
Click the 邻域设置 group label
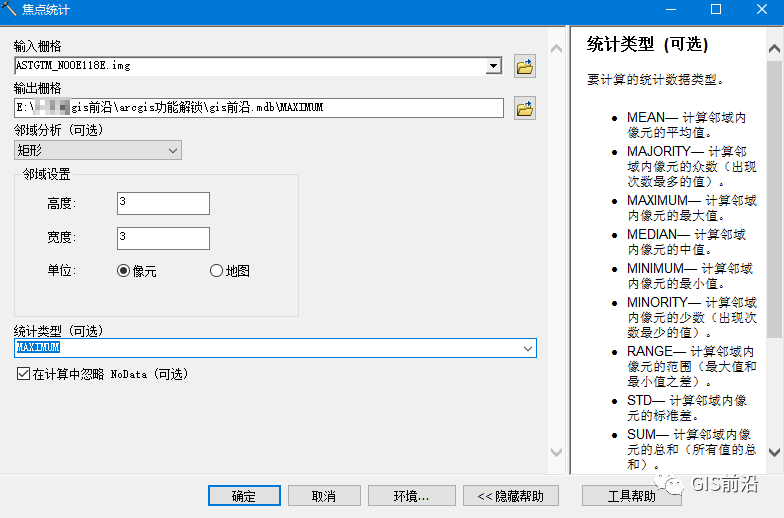46,174
